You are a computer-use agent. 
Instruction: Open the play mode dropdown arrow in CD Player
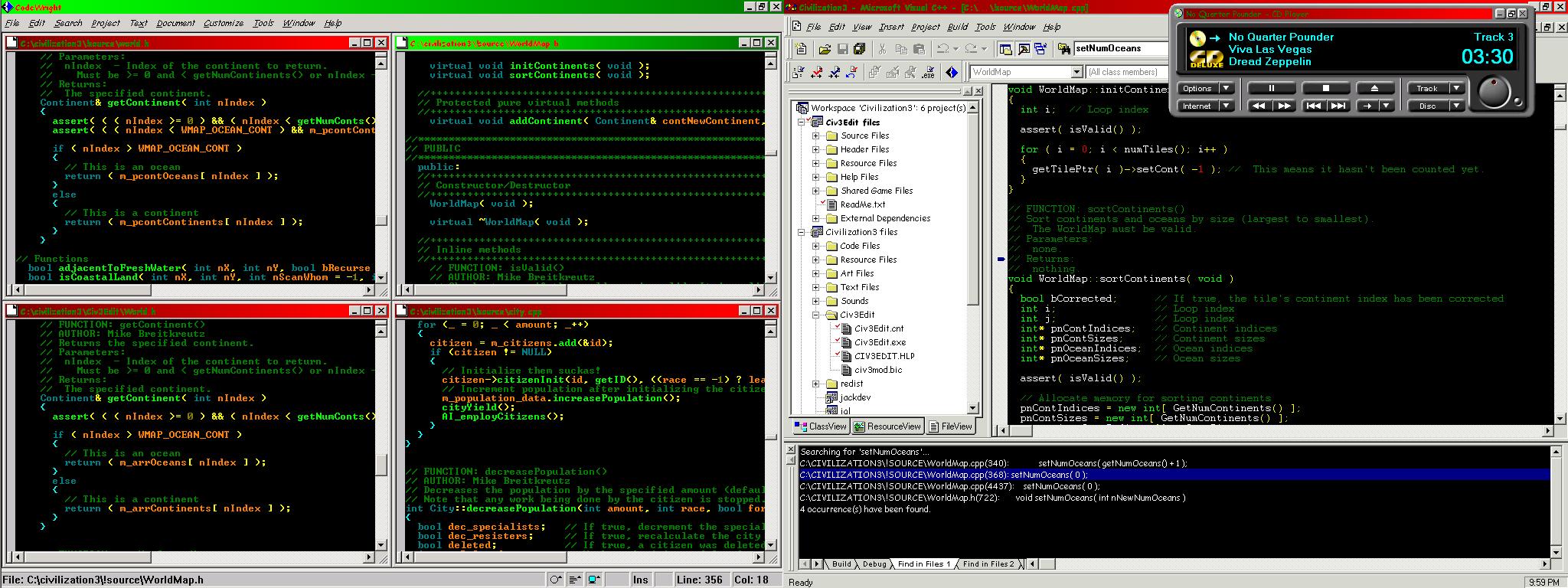point(1387,106)
